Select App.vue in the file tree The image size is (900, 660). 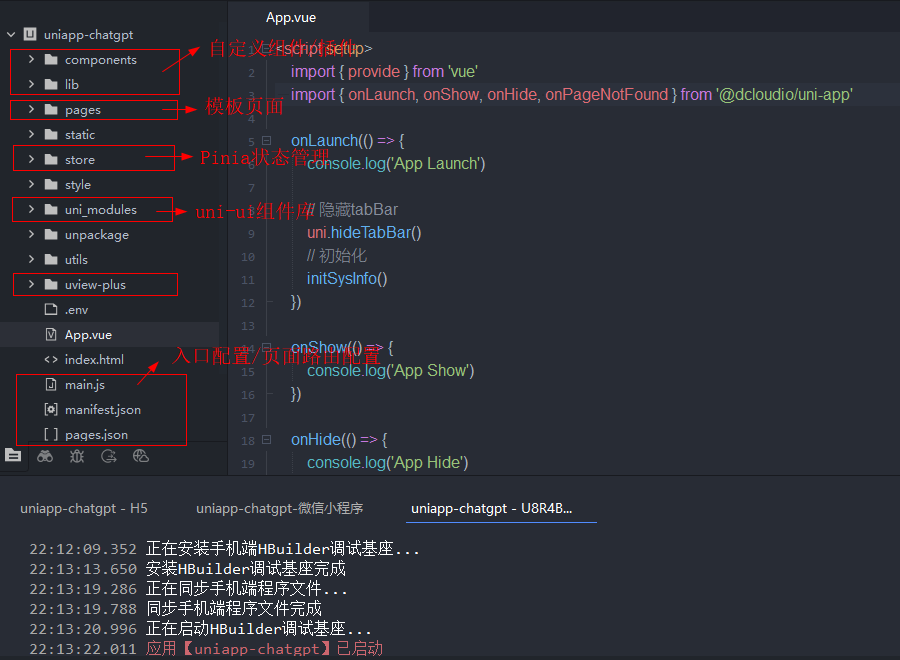point(88,335)
